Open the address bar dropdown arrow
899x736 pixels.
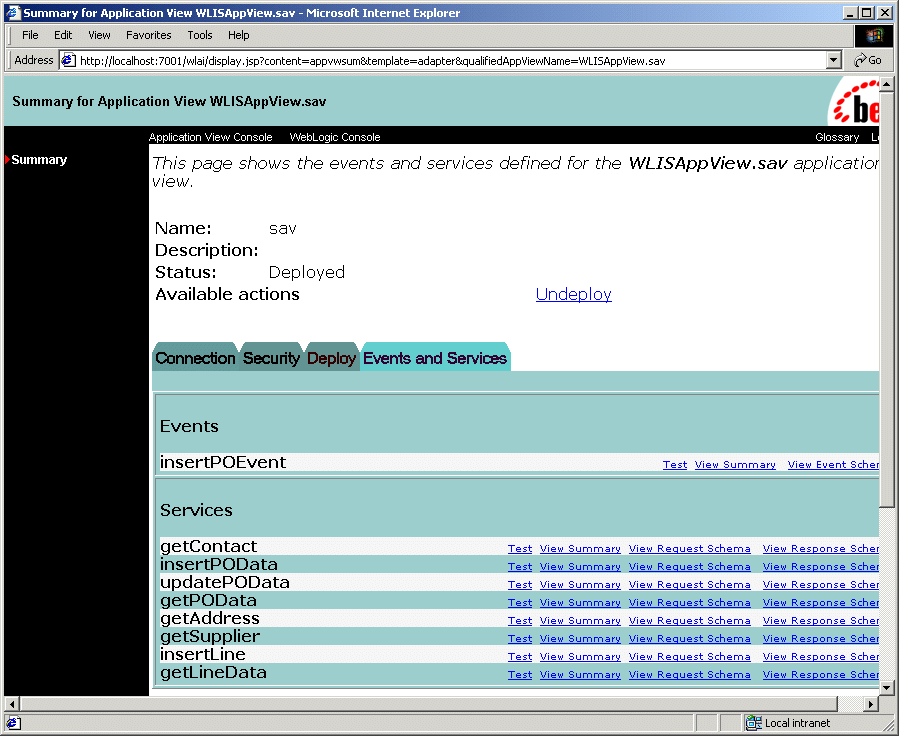click(x=834, y=60)
